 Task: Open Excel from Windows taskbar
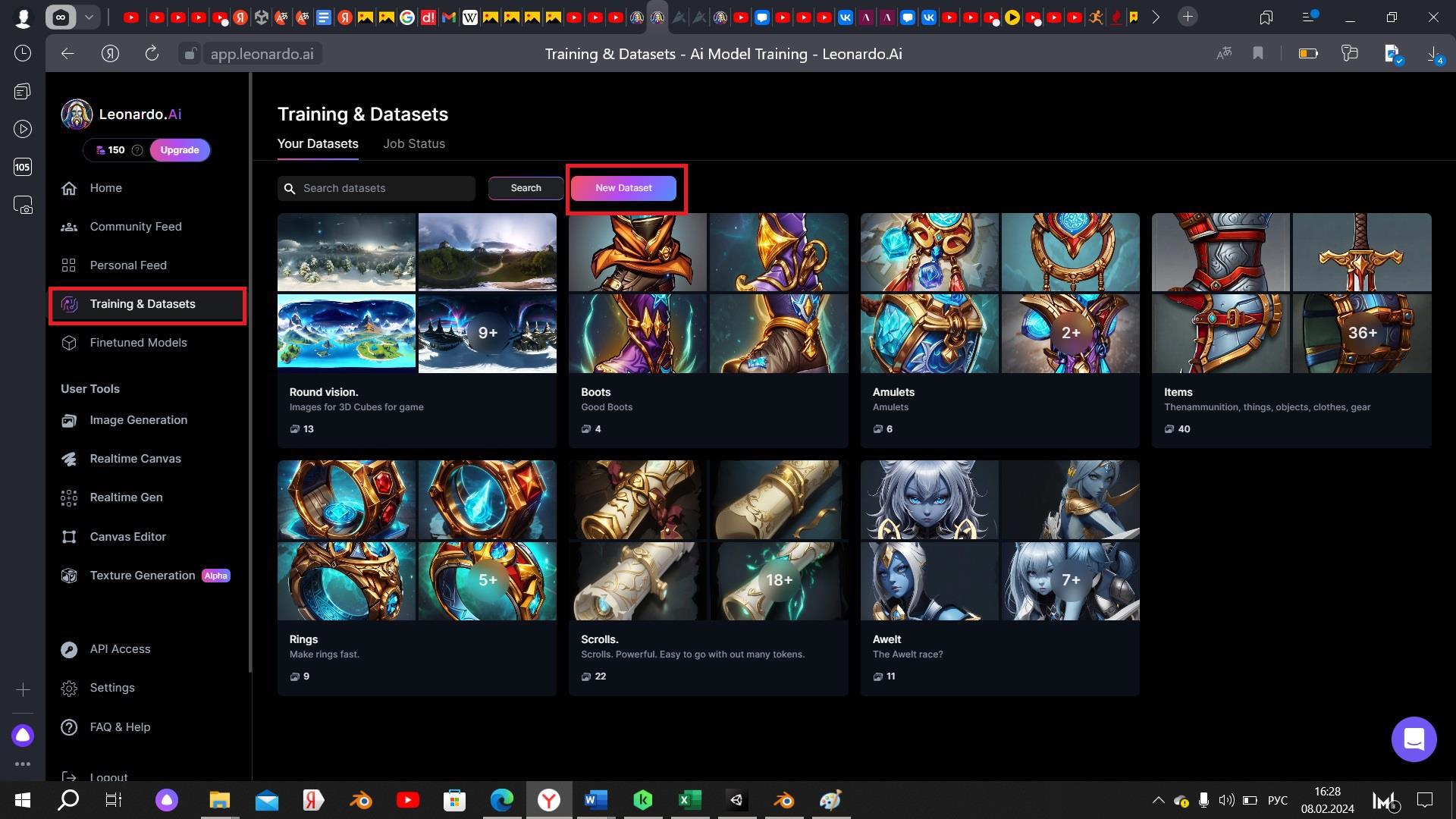click(689, 800)
